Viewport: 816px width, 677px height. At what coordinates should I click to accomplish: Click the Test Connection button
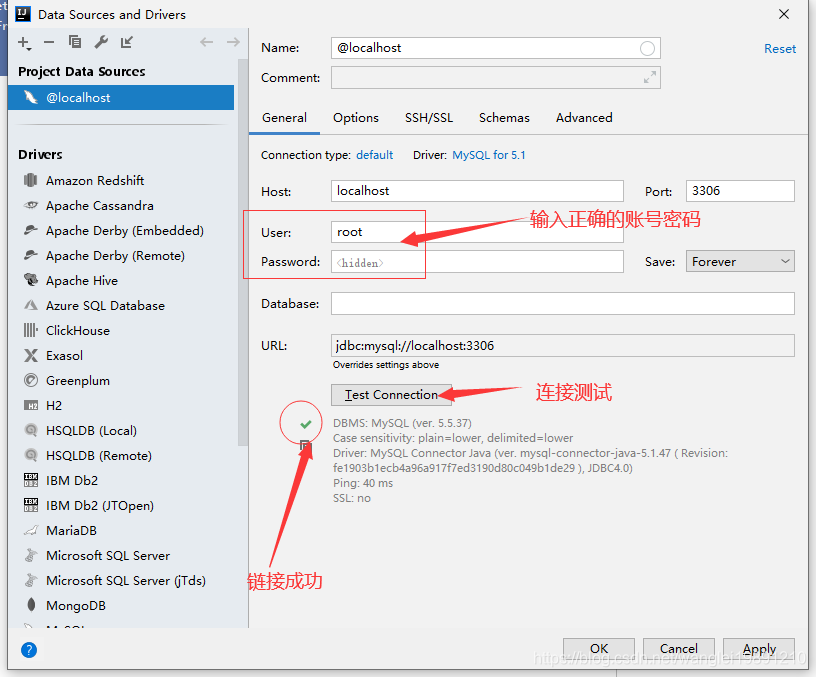click(x=391, y=395)
